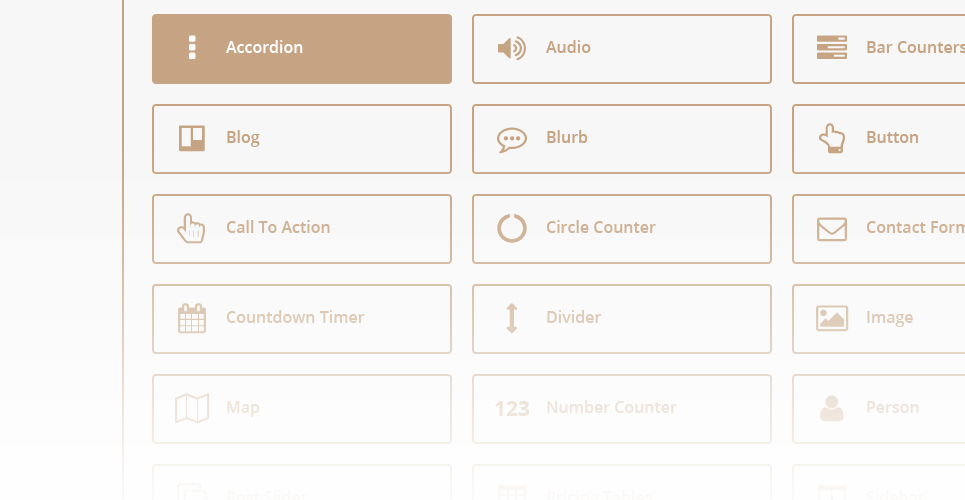
Task: Click the Contact Form envelope icon
Action: pos(831,229)
